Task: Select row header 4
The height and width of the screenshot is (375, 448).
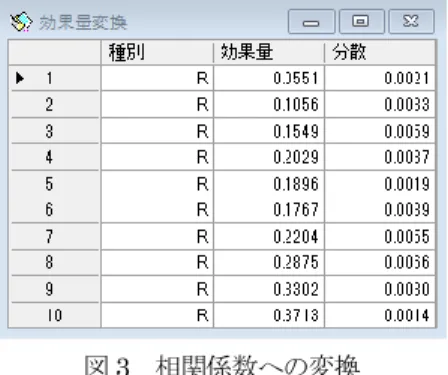Action: pyautogui.click(x=55, y=157)
